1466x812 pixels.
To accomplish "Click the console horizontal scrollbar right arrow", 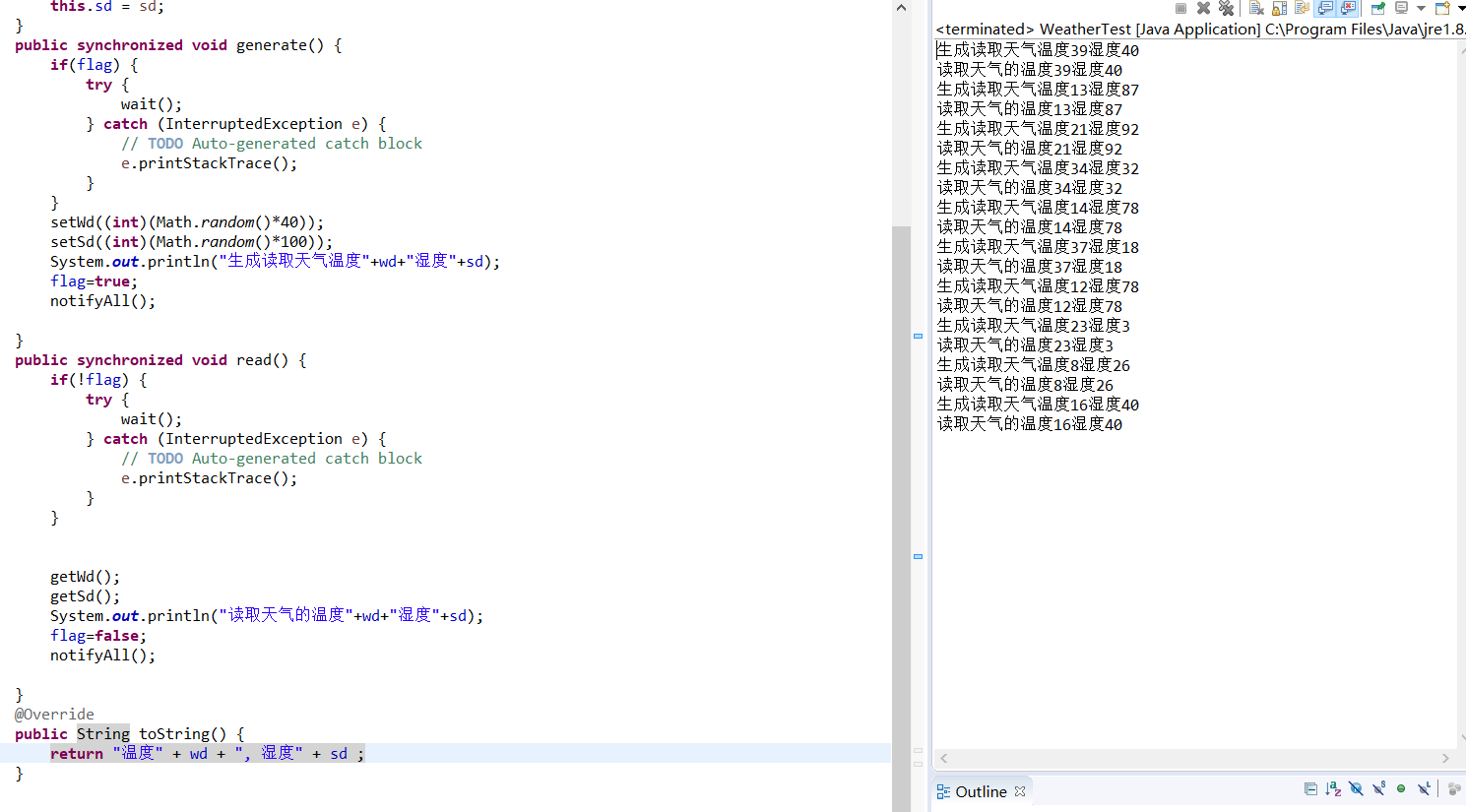I will (1445, 758).
